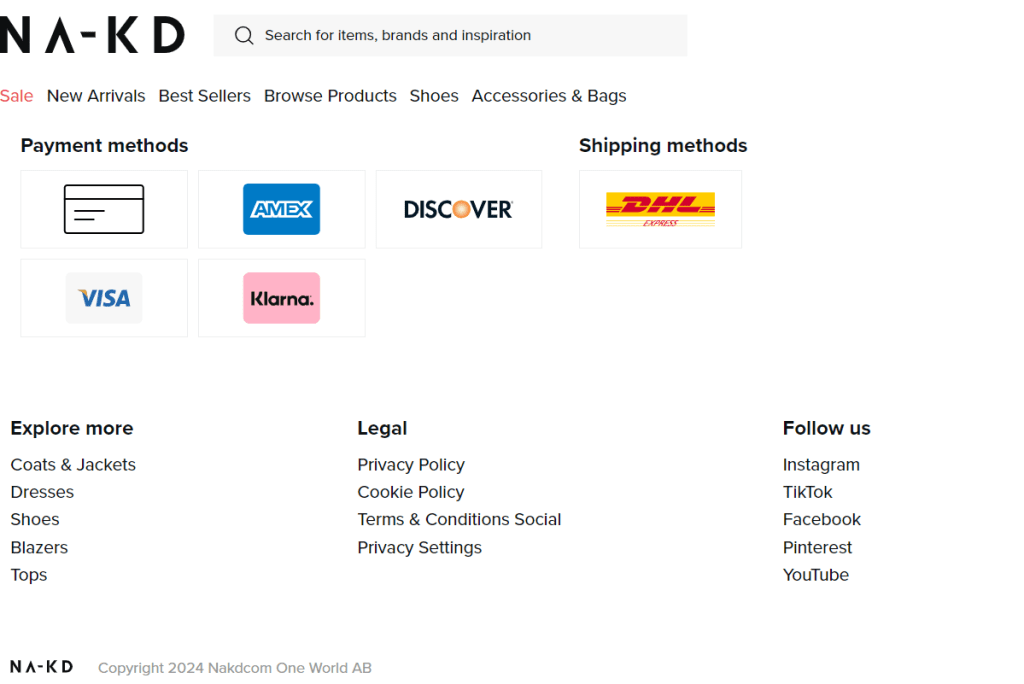This screenshot has height=684, width=1024.
Task: Click the DHL Express shipping logo
Action: pyautogui.click(x=660, y=209)
